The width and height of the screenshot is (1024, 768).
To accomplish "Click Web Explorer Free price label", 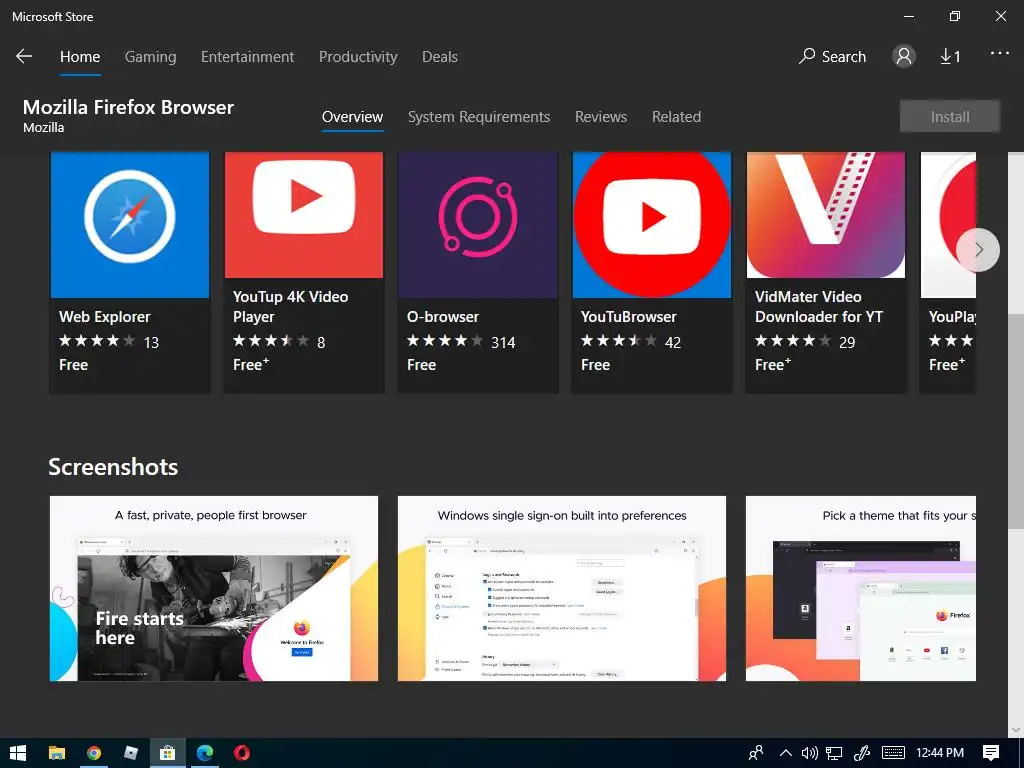I will click(x=73, y=365).
